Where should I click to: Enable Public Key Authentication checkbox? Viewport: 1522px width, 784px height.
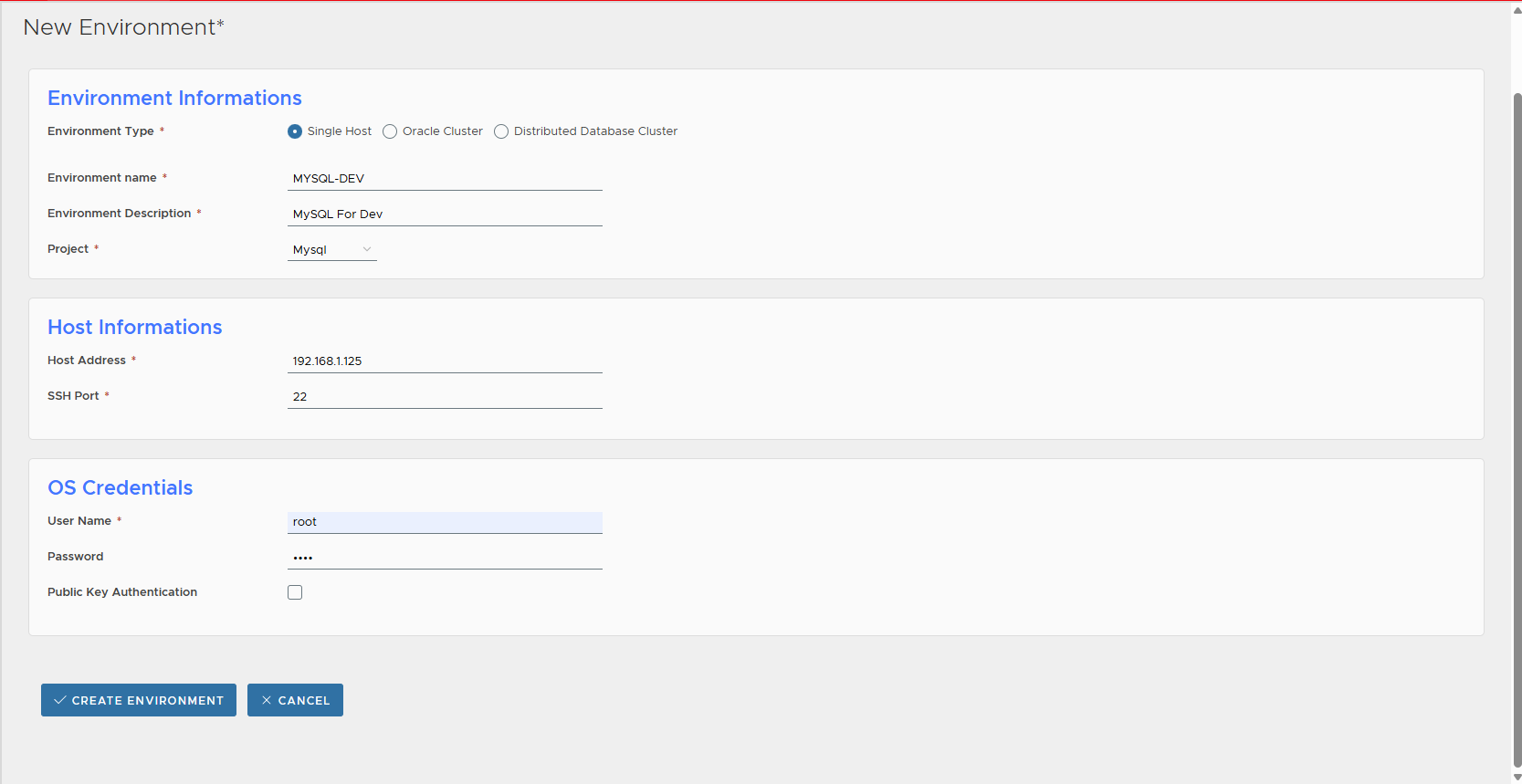[295, 592]
